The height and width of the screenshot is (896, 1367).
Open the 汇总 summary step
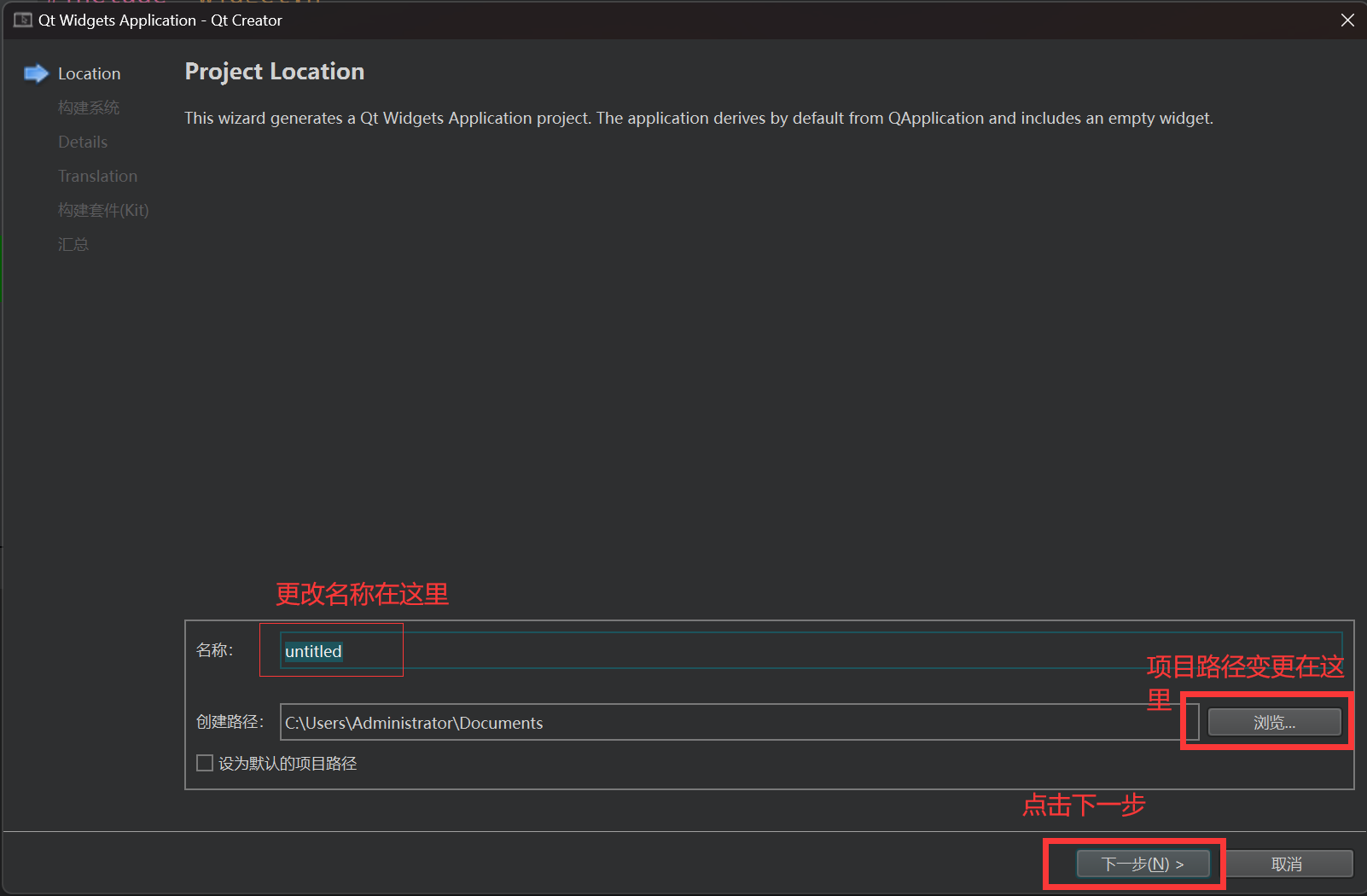[x=73, y=245]
